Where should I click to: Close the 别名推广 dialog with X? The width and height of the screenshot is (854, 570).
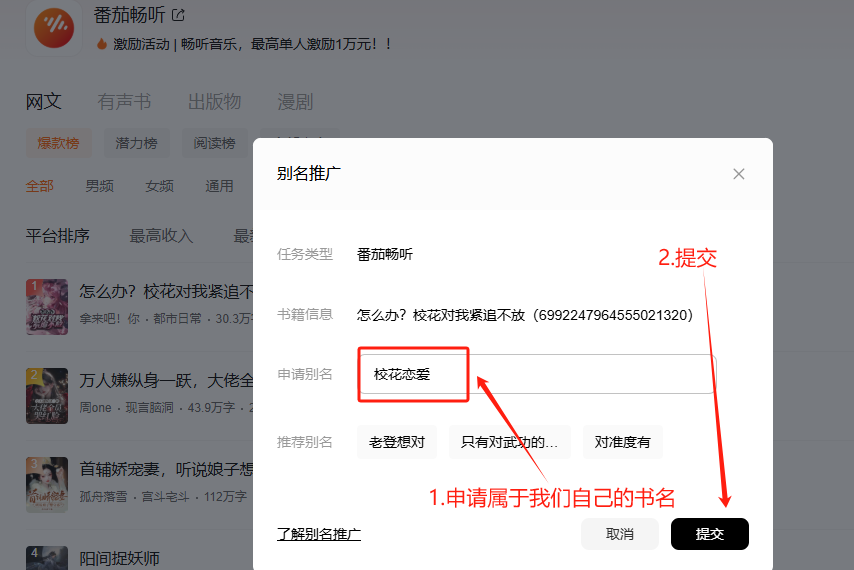point(739,174)
